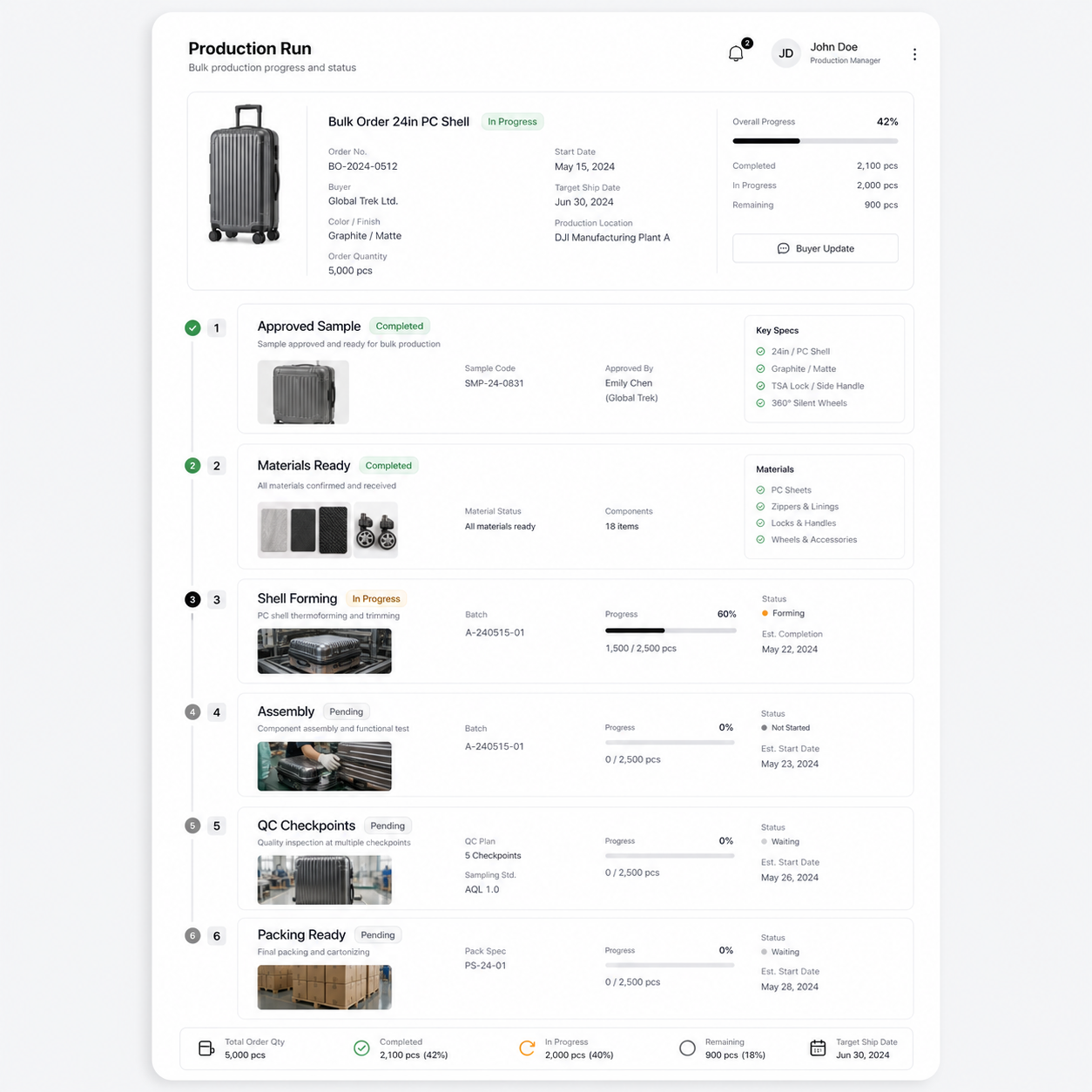Click check icon next to TSA Lock / Side Handle
1092x1092 pixels.
760,386
